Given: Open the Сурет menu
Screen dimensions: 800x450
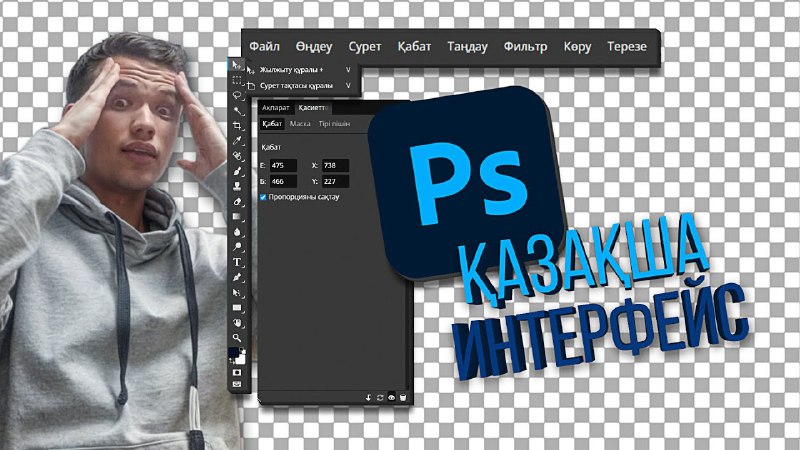Looking at the screenshot, I should (x=365, y=46).
